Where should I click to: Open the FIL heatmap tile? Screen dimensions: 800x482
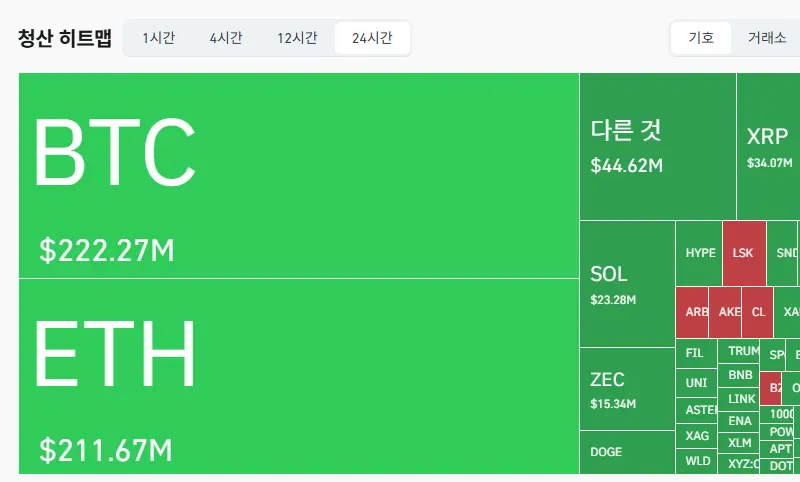(696, 353)
